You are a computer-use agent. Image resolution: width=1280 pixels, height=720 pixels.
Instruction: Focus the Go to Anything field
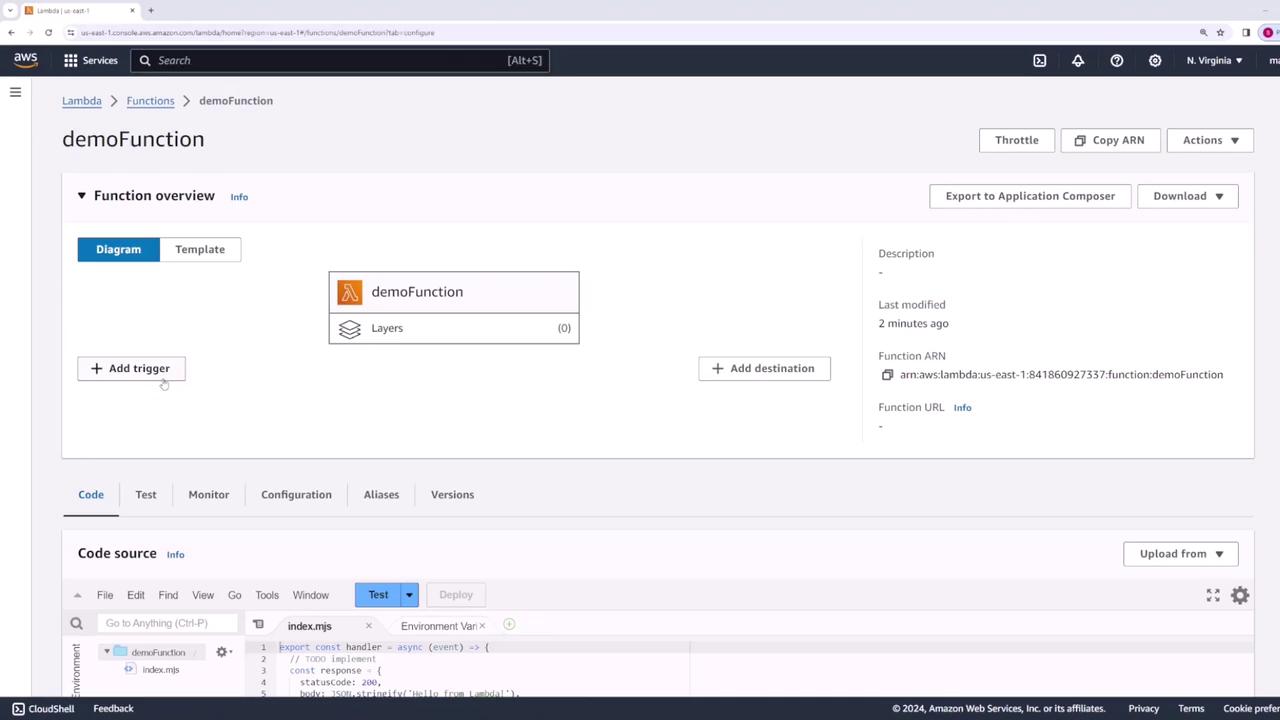pos(167,623)
